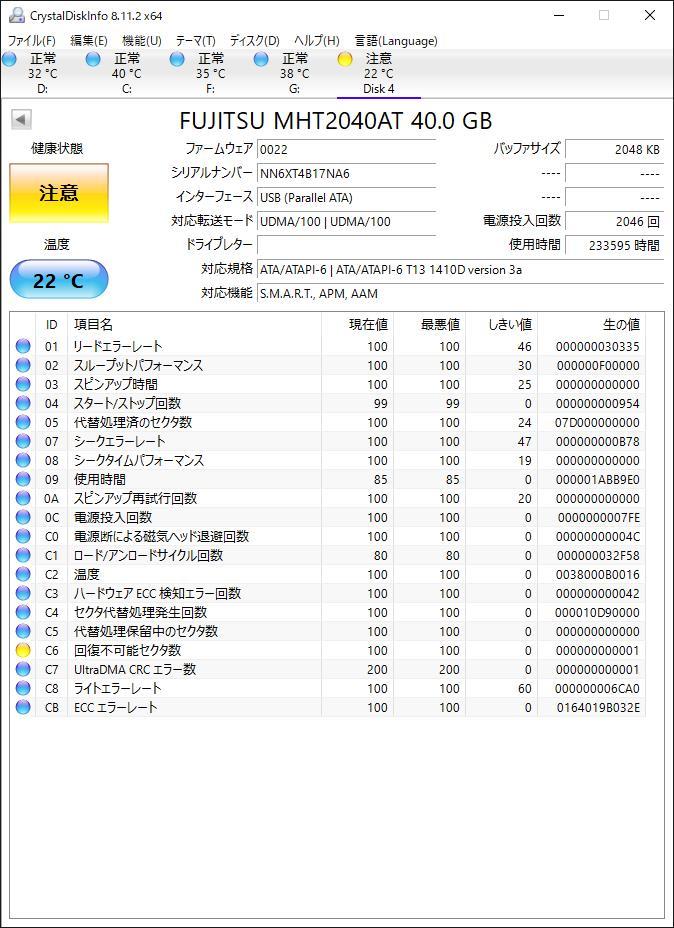The width and height of the screenshot is (674, 928).
Task: Select the ライトエラーレート row name
Action: point(117,688)
